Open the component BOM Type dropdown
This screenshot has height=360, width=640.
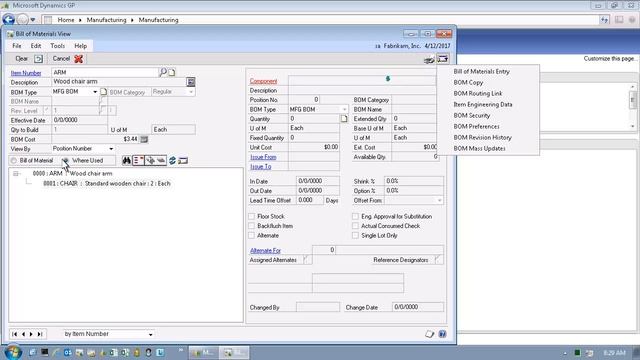(344, 109)
